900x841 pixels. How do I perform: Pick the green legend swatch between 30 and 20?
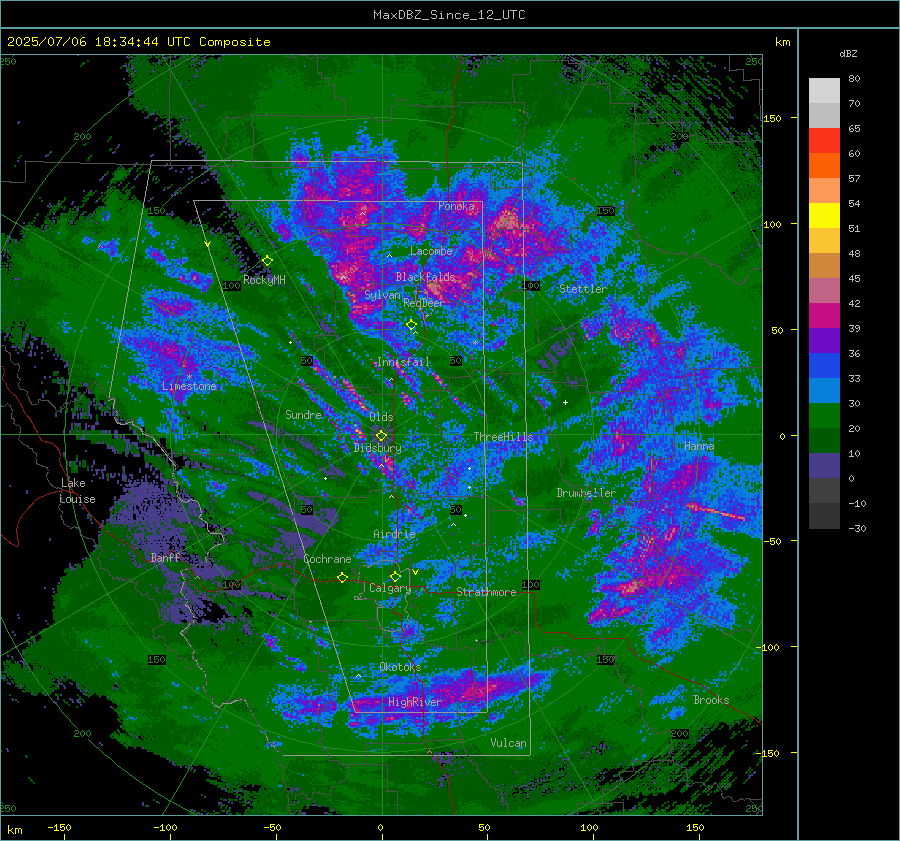tap(824, 415)
